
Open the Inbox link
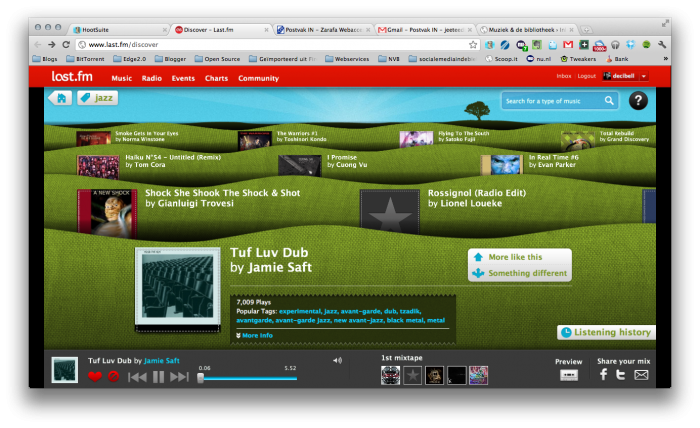(x=564, y=76)
